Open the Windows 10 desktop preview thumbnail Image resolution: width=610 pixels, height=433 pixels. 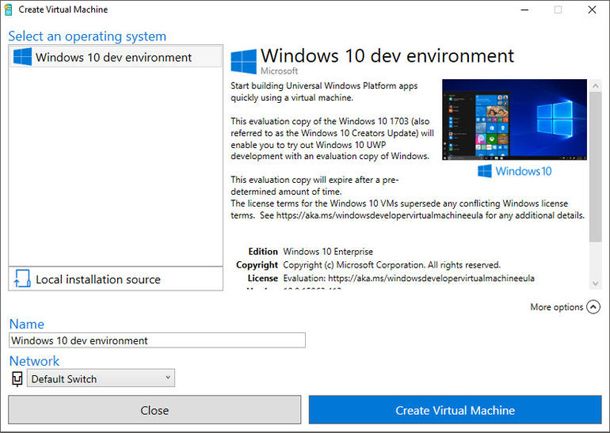click(514, 120)
